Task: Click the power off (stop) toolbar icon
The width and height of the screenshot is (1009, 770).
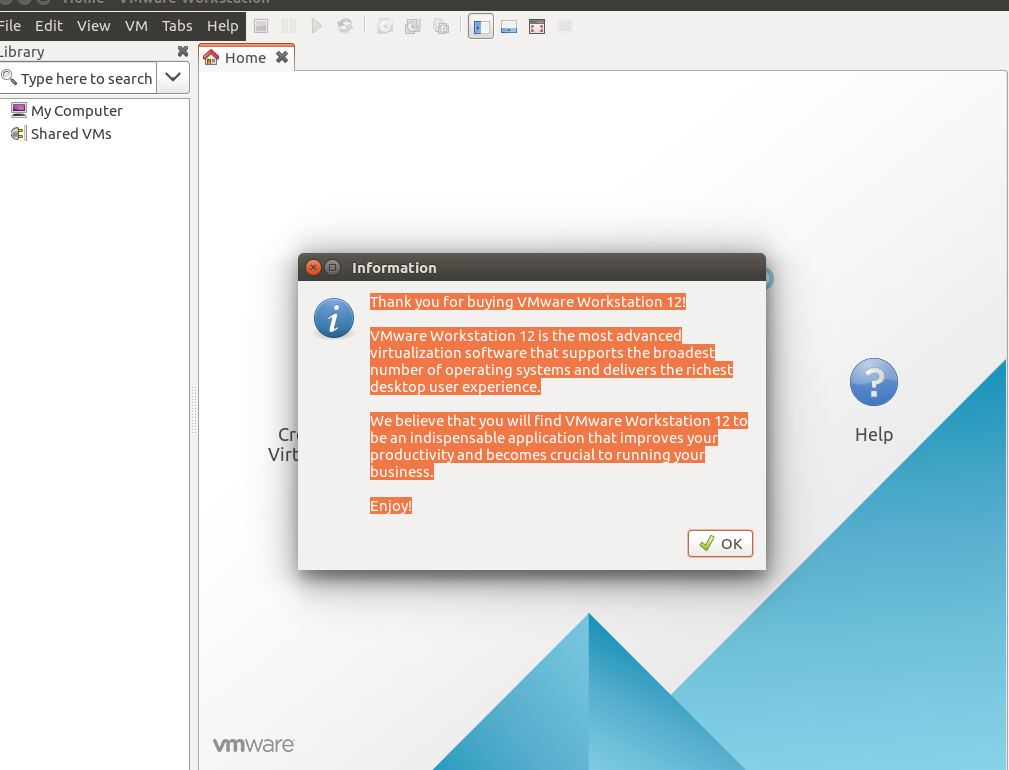Action: 261,26
